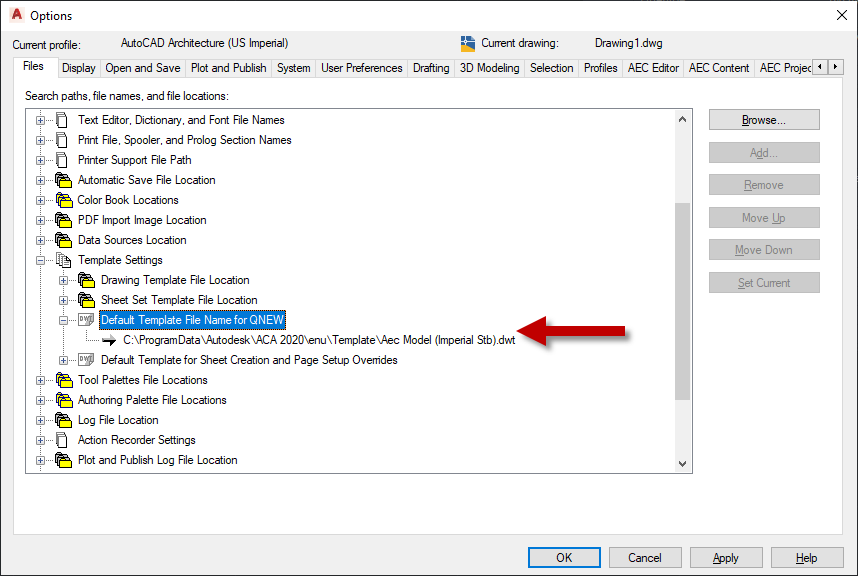Select the Action Recorder Settings row
The height and width of the screenshot is (576, 858).
pos(137,440)
